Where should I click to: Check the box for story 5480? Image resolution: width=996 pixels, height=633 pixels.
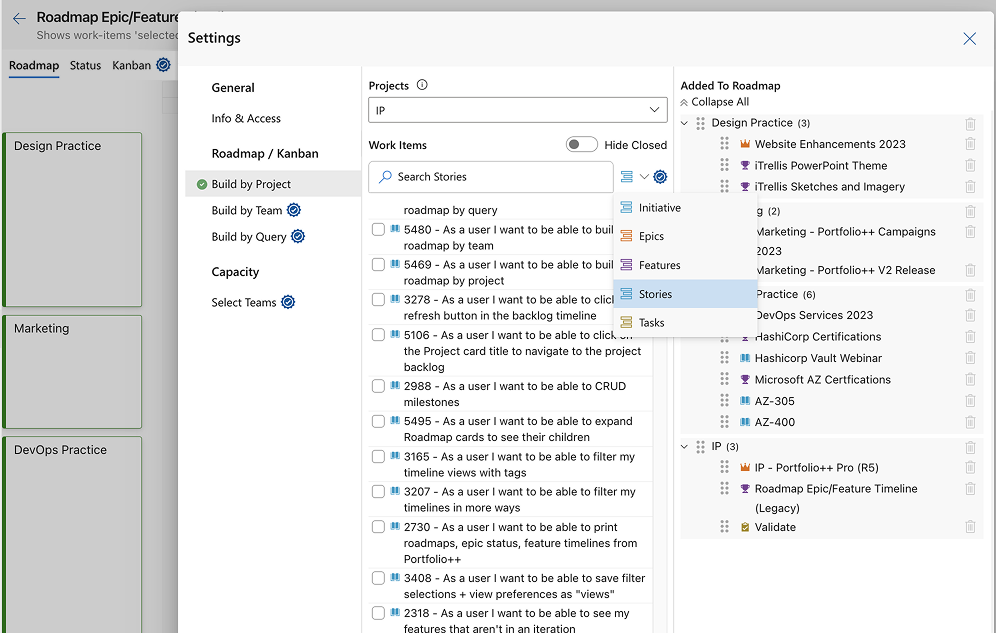pyautogui.click(x=378, y=230)
